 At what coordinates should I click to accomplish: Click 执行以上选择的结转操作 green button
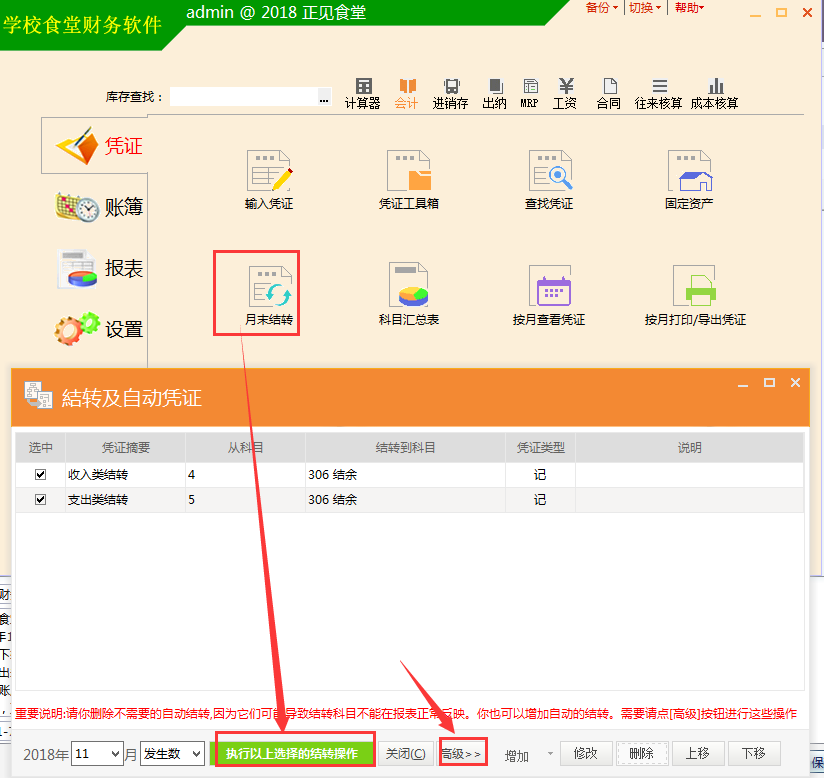coord(292,753)
